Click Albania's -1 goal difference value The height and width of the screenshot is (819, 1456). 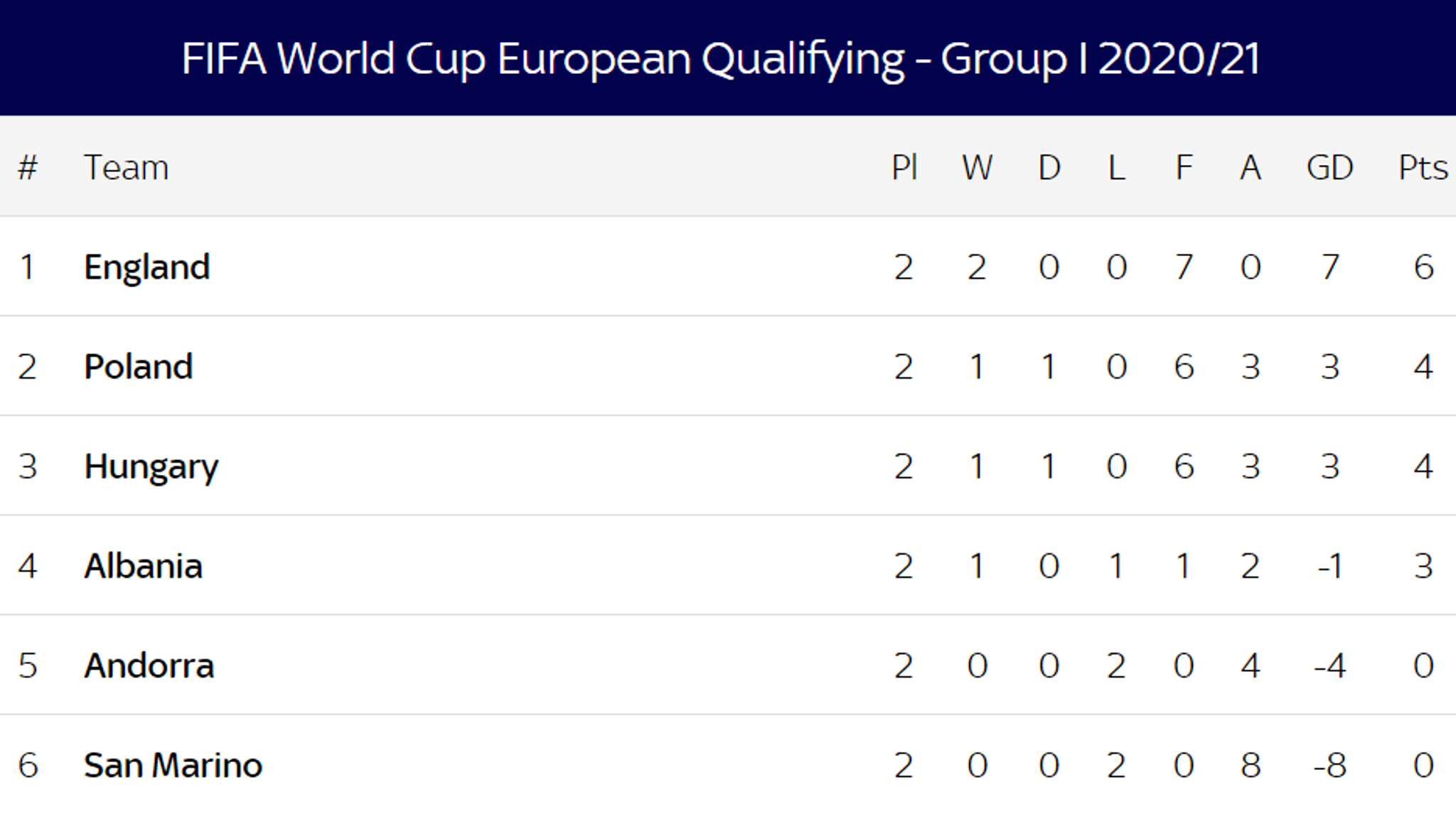(1329, 567)
